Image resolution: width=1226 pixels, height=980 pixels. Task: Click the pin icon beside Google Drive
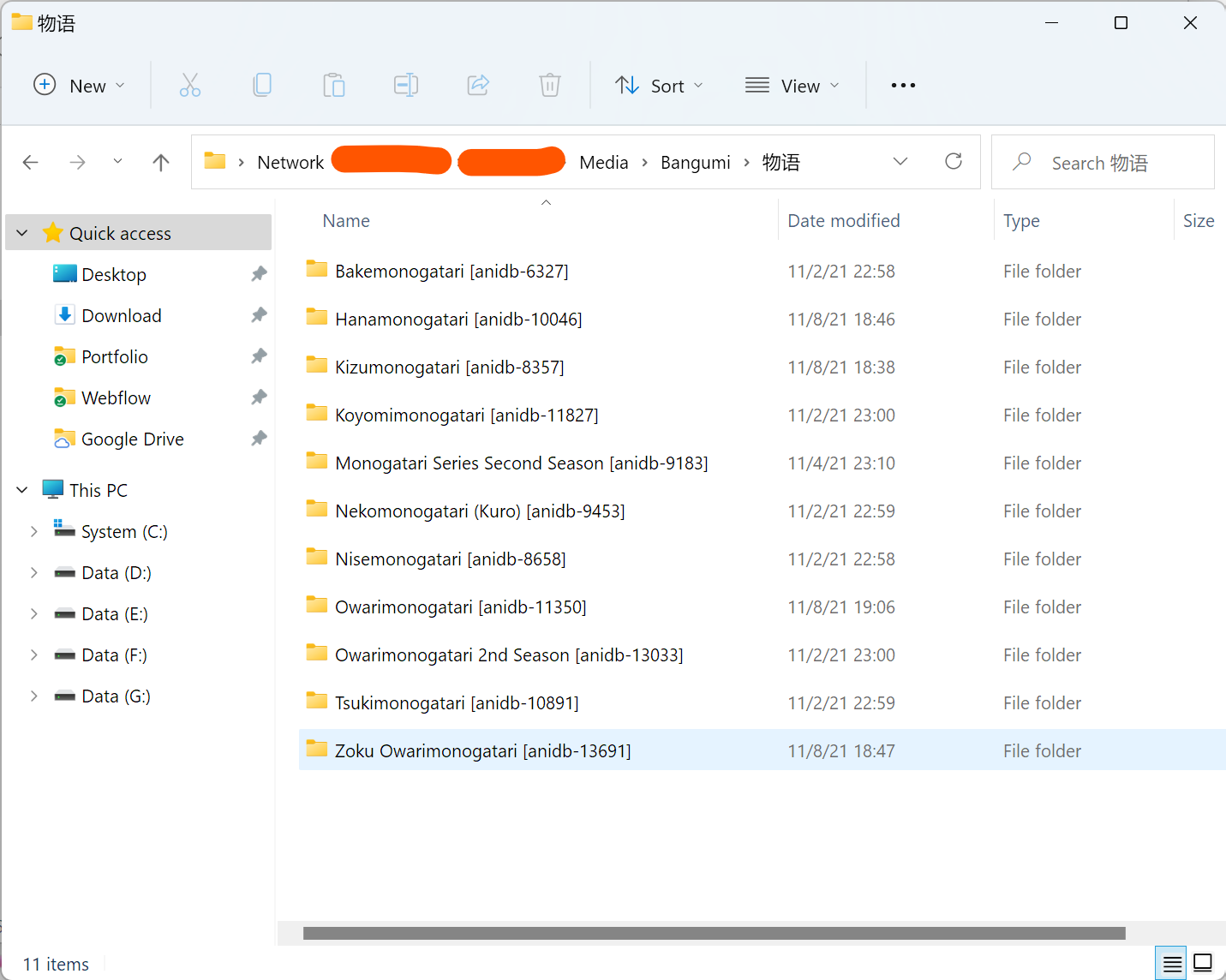259,439
